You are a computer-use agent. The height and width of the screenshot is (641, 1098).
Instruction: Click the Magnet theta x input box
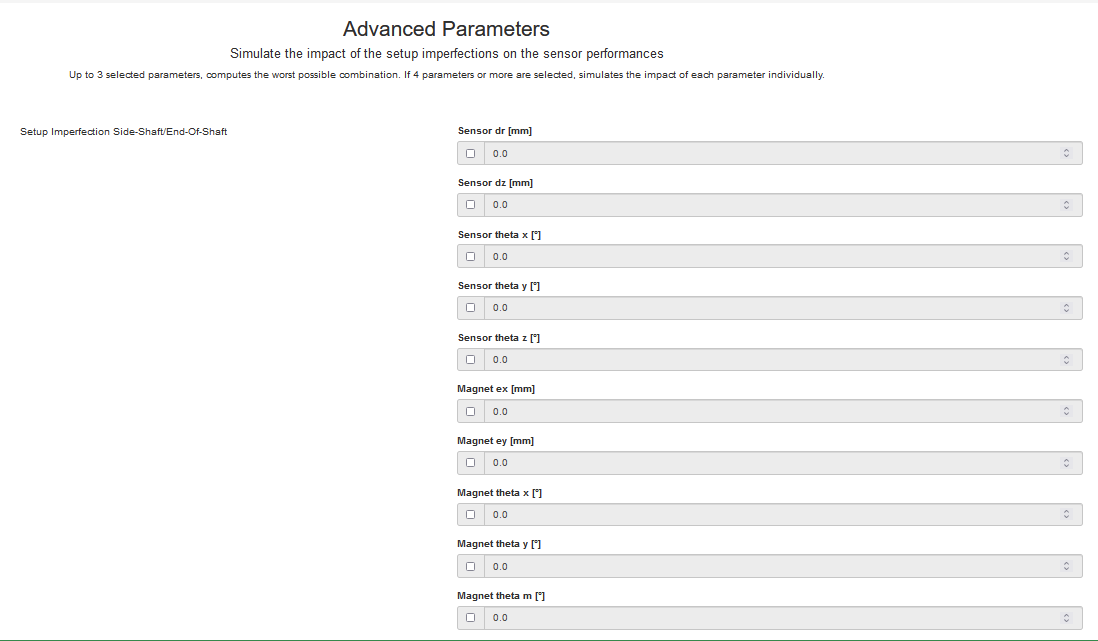783,514
